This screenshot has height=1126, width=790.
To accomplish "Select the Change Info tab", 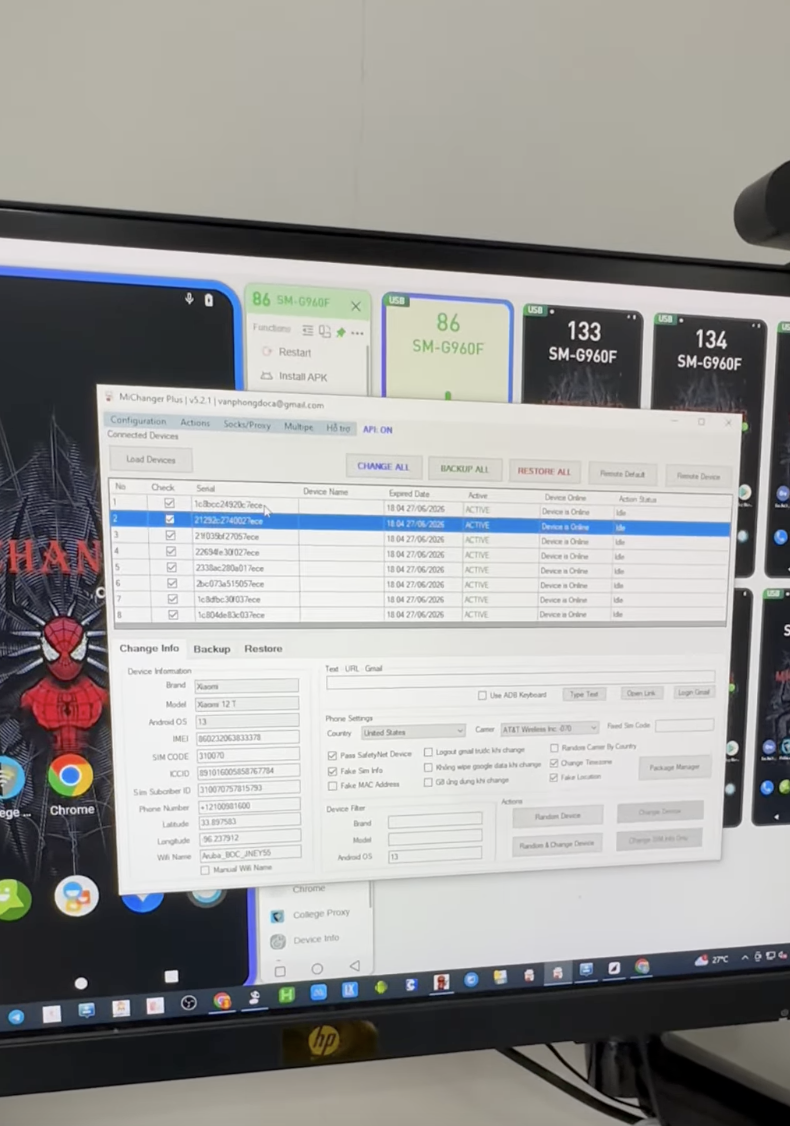I will pos(149,648).
